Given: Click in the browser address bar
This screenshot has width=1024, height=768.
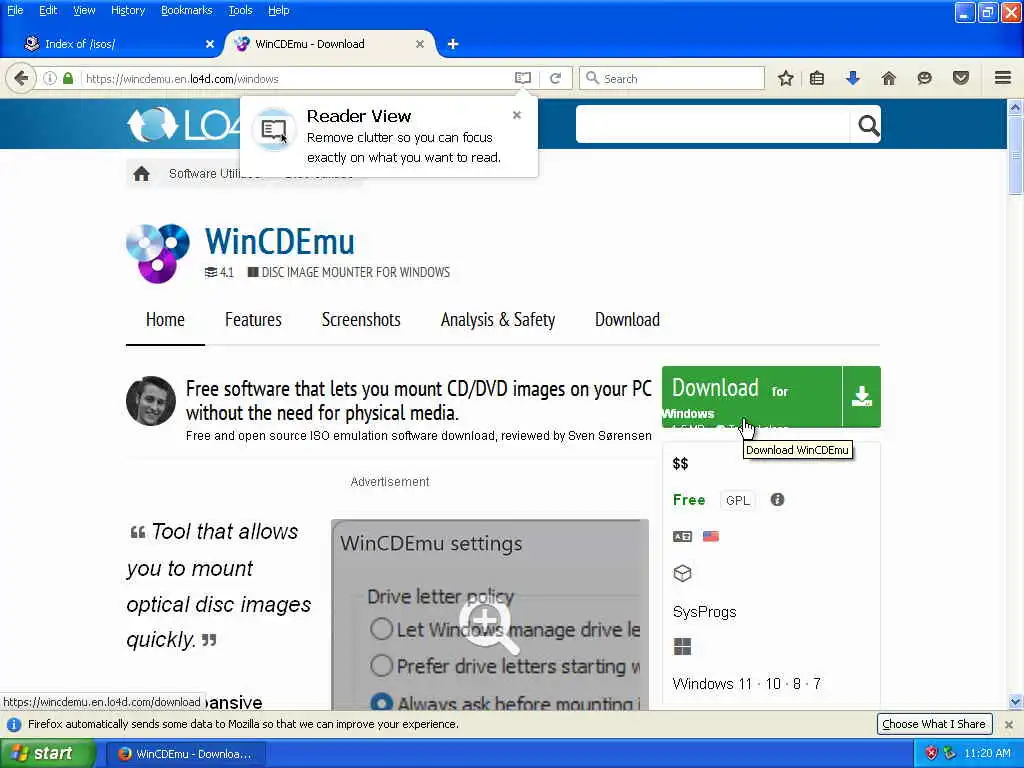Looking at the screenshot, I should click(297, 78).
